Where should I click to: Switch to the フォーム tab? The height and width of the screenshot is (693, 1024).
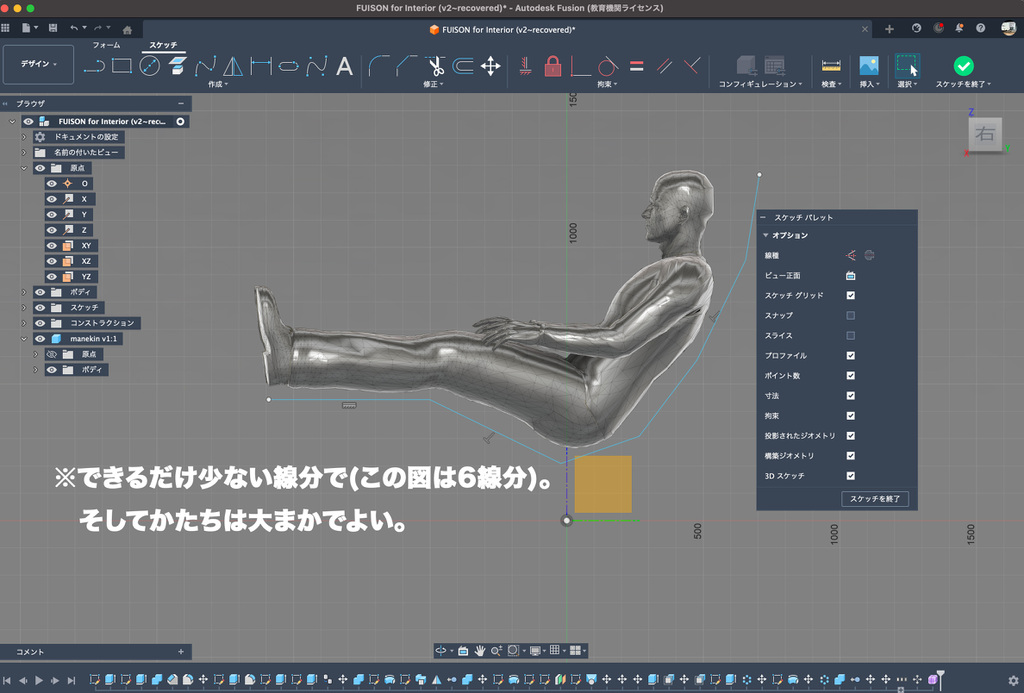[x=106, y=45]
